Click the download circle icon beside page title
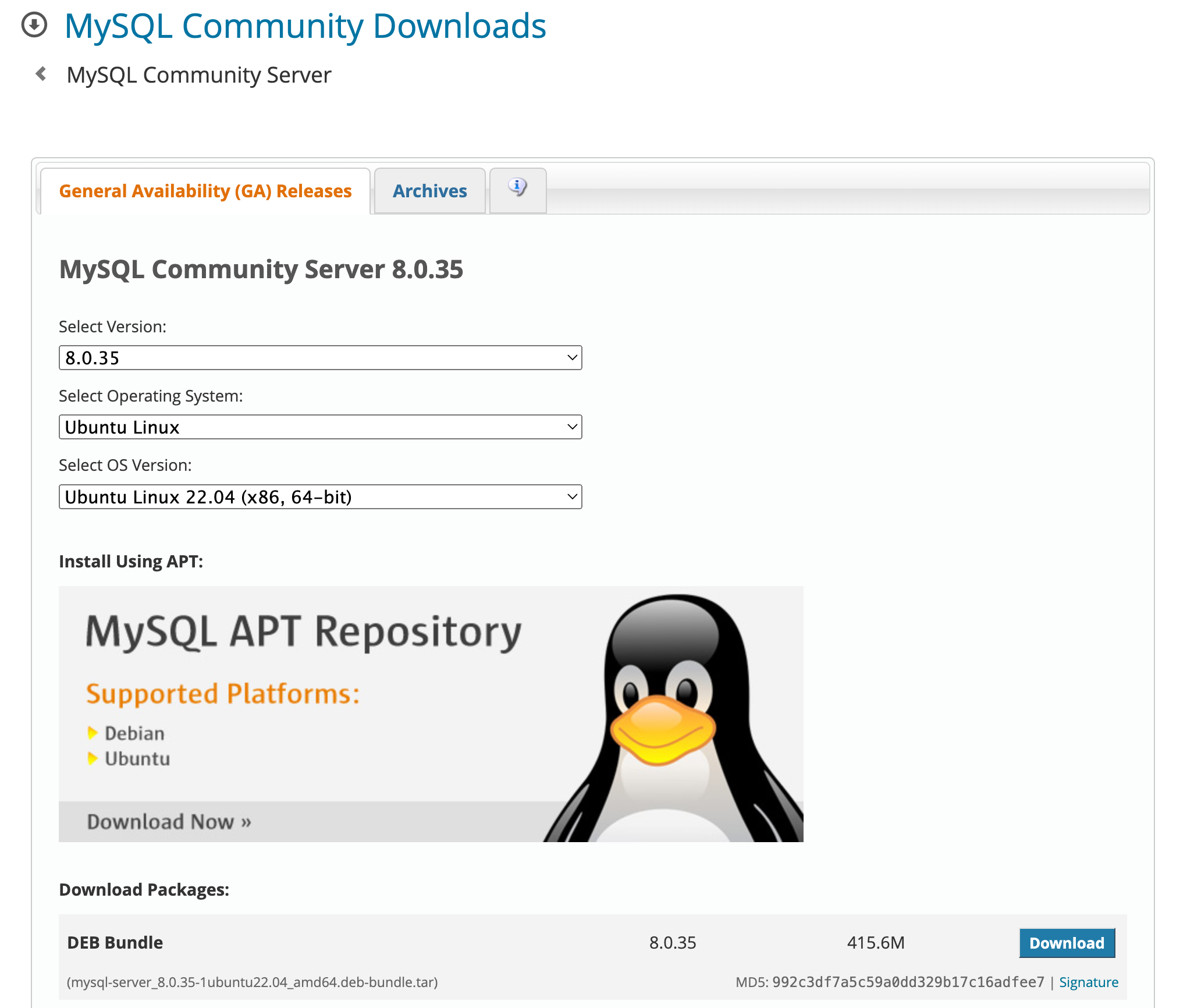Viewport: 1187px width, 1008px height. pyautogui.click(x=34, y=25)
